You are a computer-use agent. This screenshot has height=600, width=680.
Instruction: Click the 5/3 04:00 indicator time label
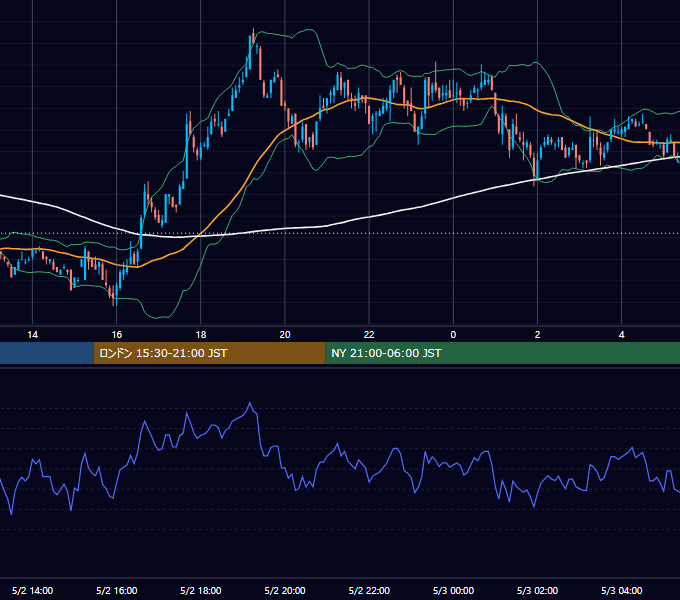621,590
